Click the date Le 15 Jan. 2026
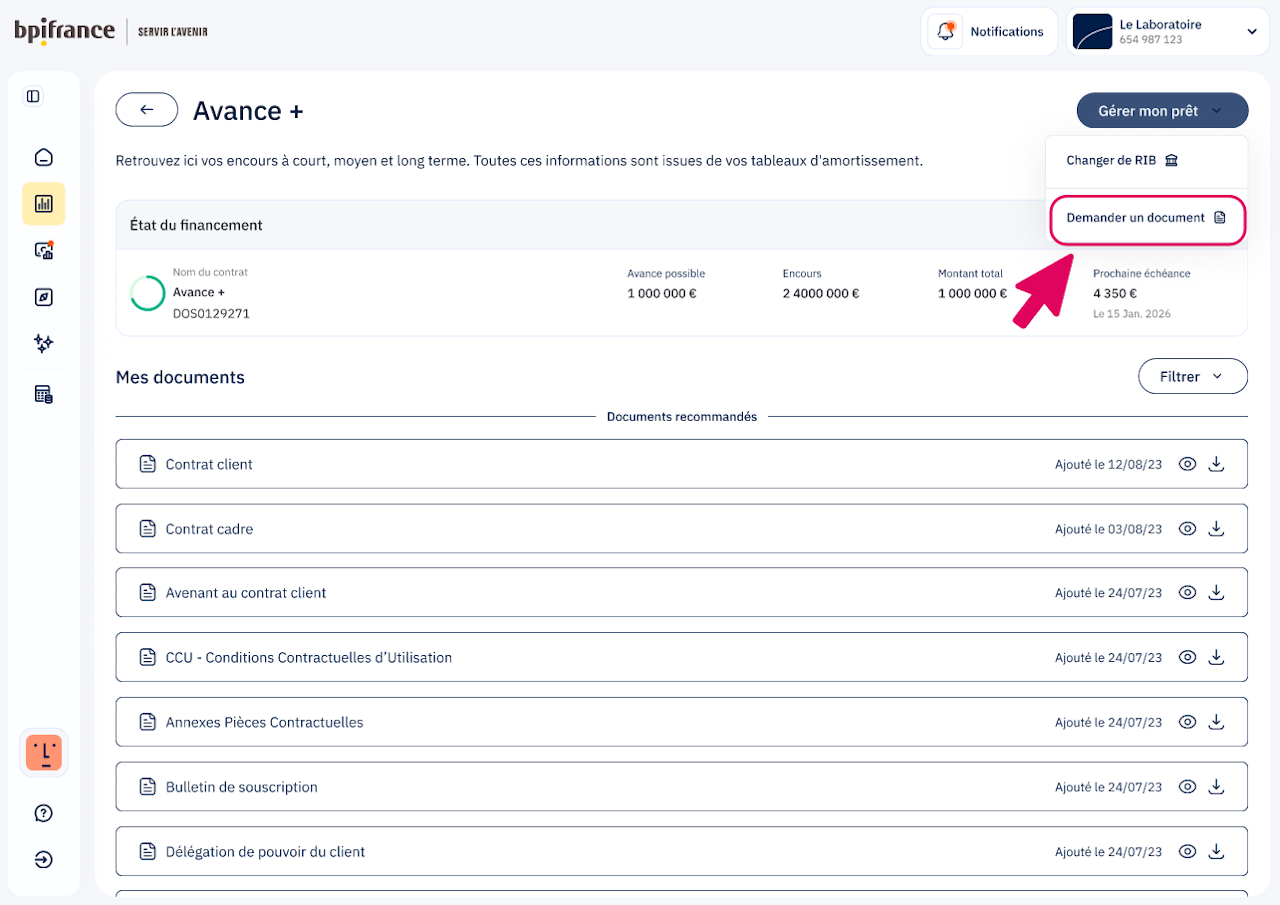This screenshot has width=1280, height=905. tap(1132, 314)
